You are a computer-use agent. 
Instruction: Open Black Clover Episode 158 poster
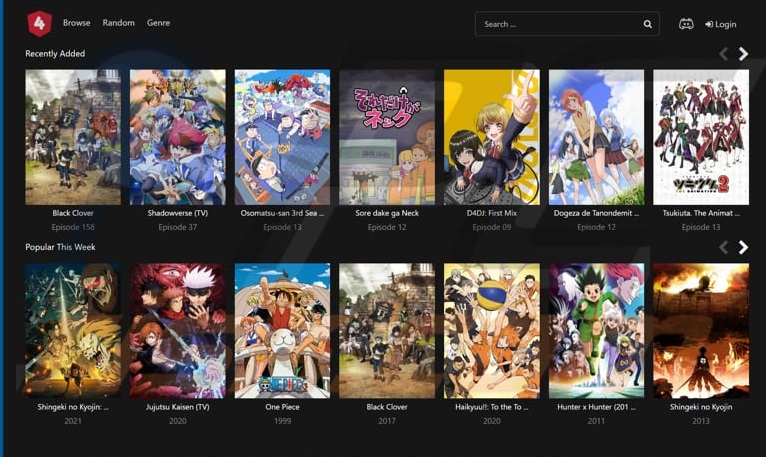click(73, 137)
